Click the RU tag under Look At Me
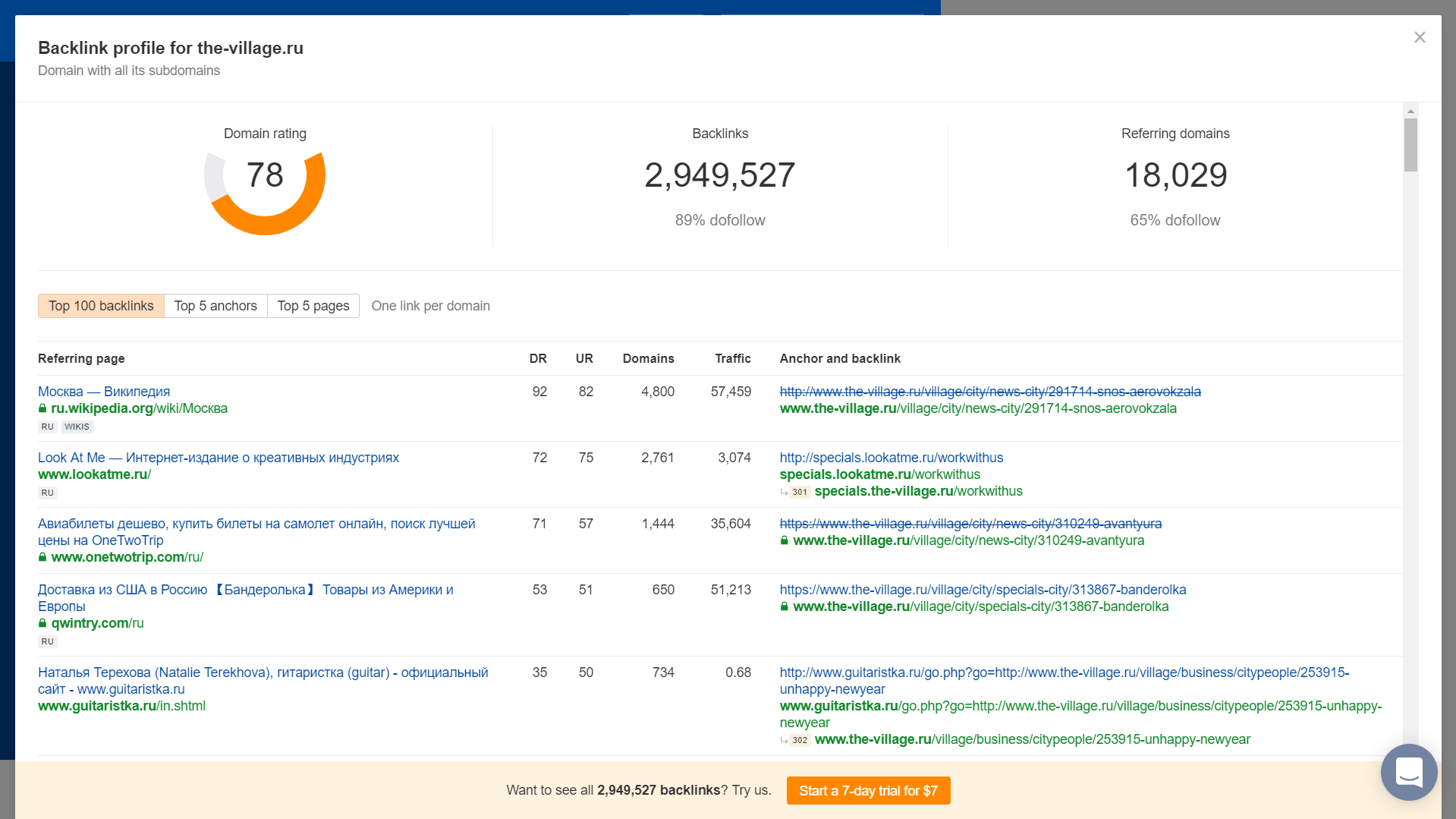This screenshot has width=1456, height=819. coord(47,493)
